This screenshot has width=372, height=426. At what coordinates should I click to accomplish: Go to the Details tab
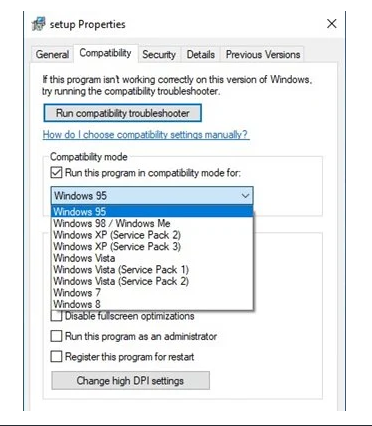200,54
